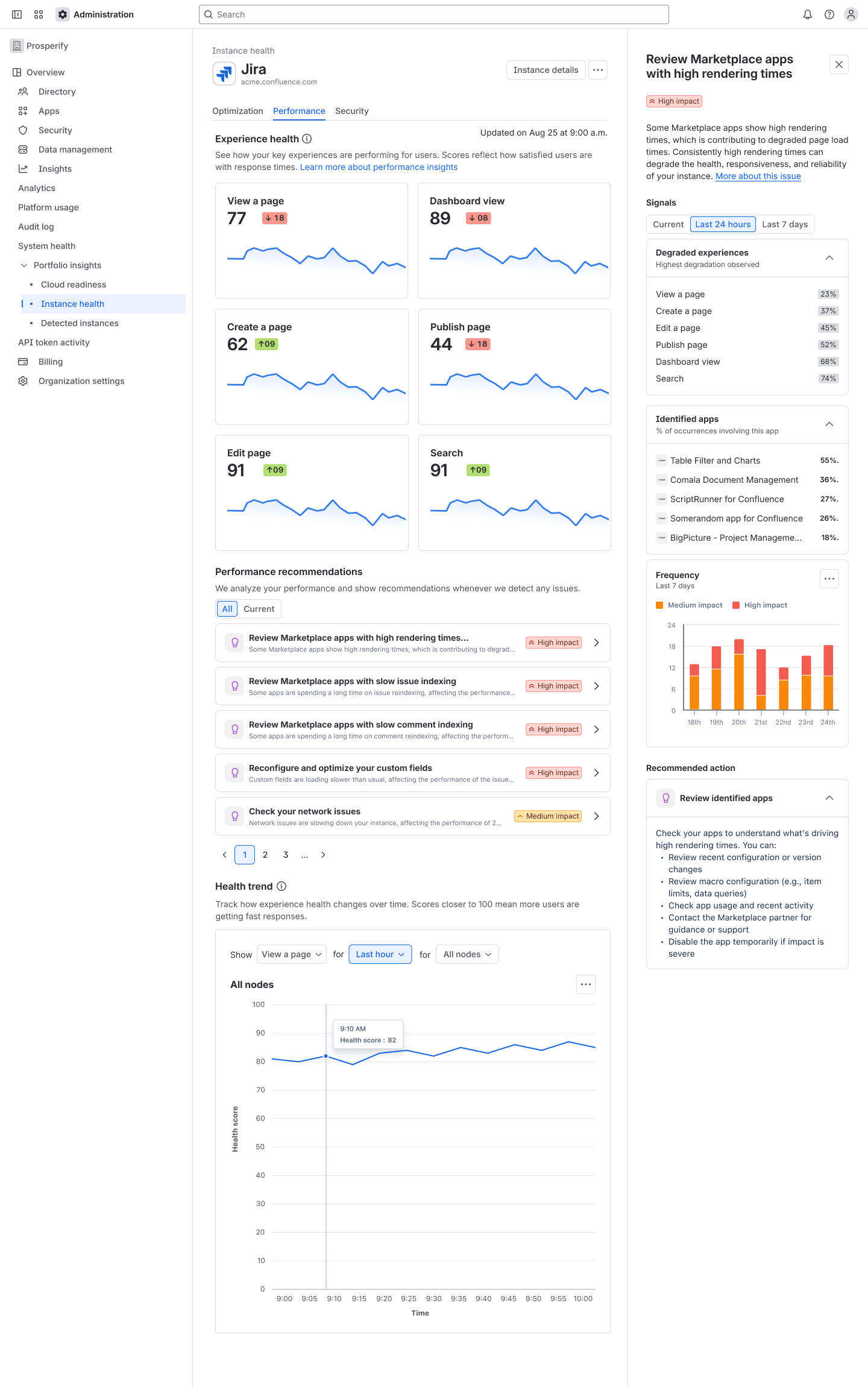This screenshot has height=1387, width=868.
Task: Open the View a page dropdown
Action: tap(292, 954)
